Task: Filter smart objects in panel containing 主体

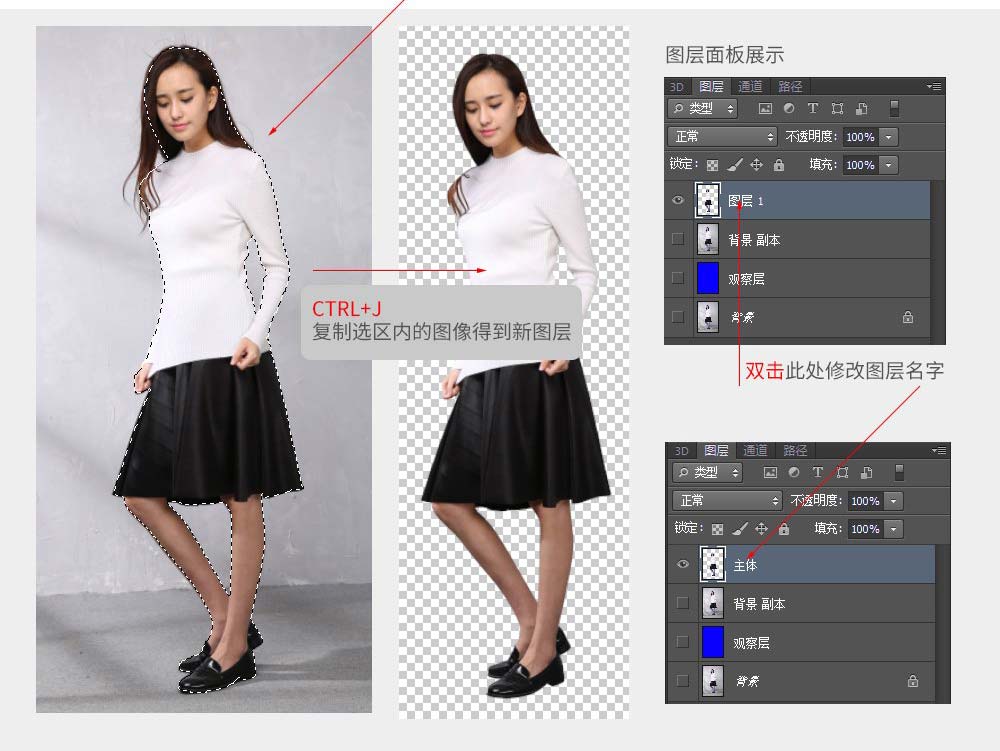Action: click(867, 472)
